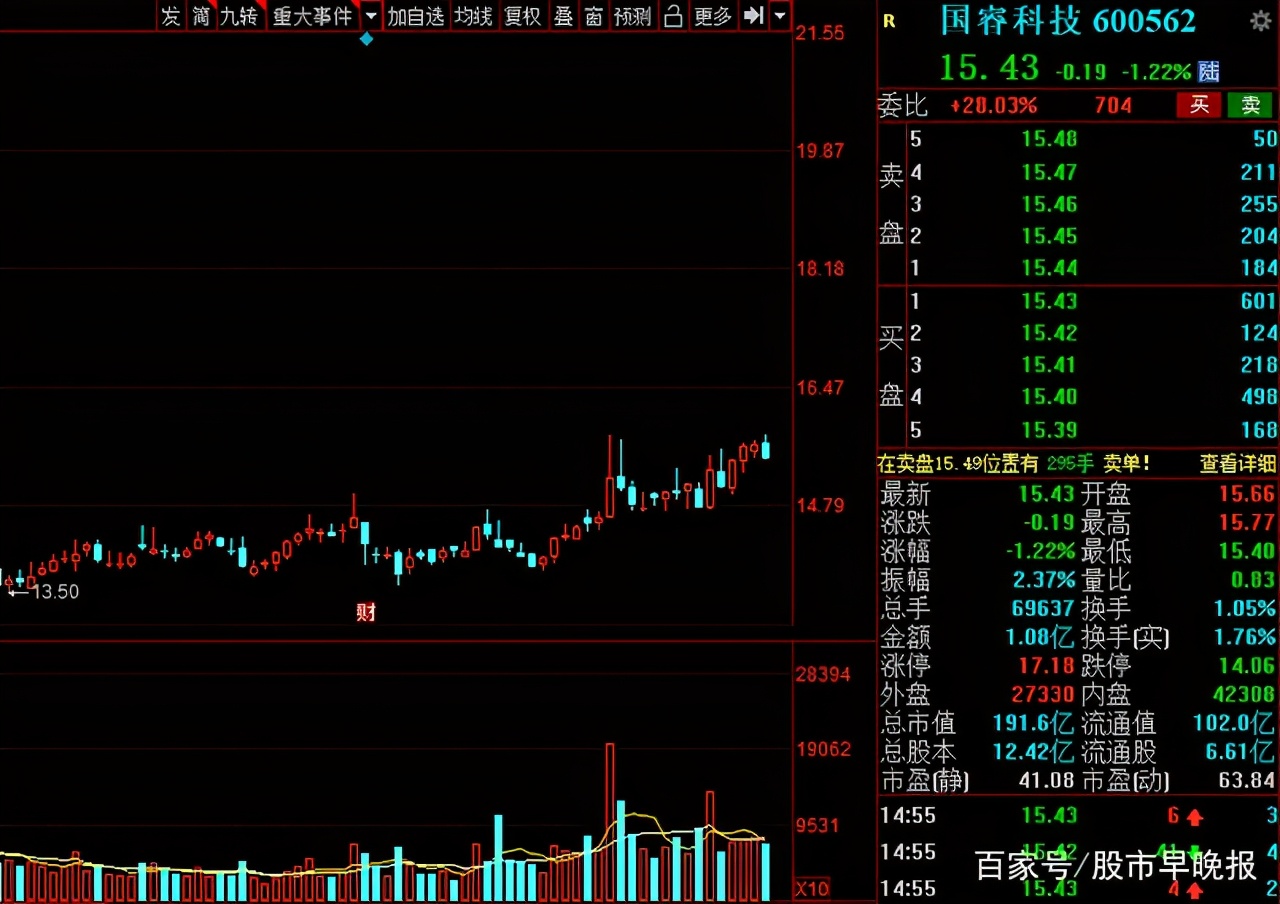Click the blue 陆 stock connect badge
The width and height of the screenshot is (1280, 904).
coord(1209,71)
